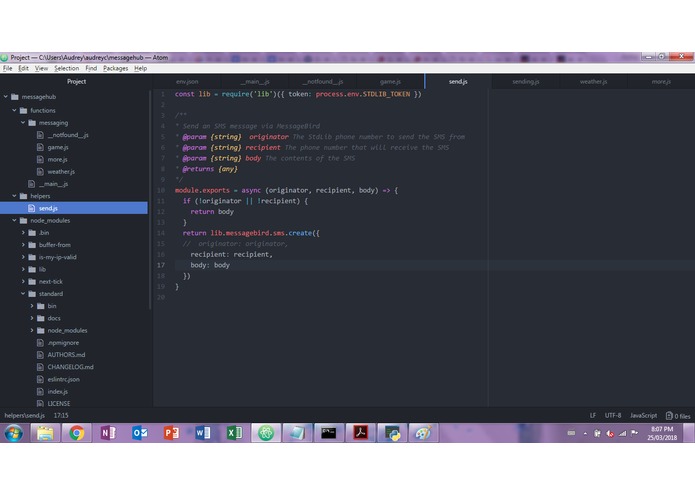The image size is (695, 494).
Task: Open the Paint taskbar icon
Action: coord(423,433)
